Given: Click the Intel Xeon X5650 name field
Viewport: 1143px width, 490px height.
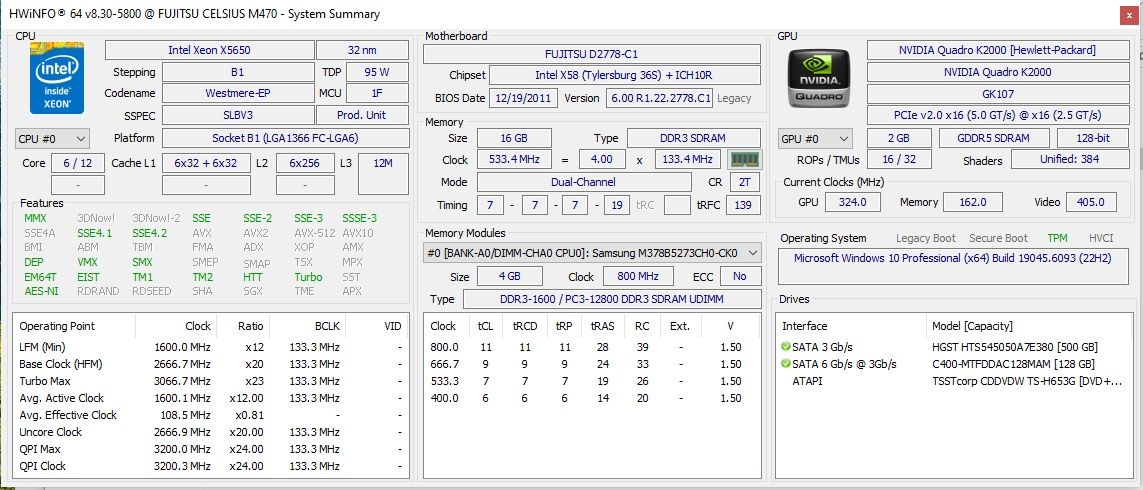Looking at the screenshot, I should click(x=210, y=50).
